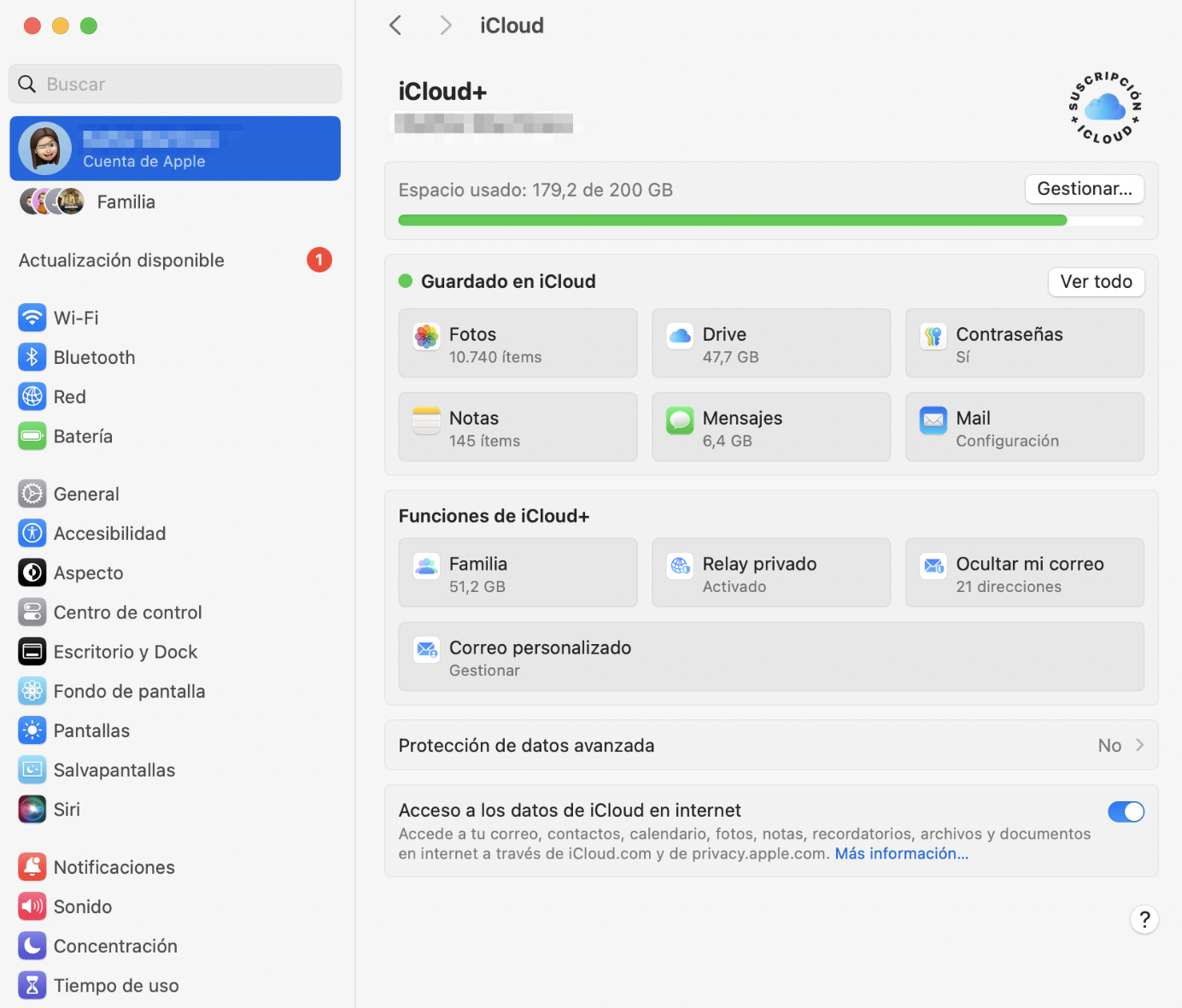Screen dimensions: 1182x1008
Task: Open Ocultar mi correo settings
Action: (x=1024, y=572)
